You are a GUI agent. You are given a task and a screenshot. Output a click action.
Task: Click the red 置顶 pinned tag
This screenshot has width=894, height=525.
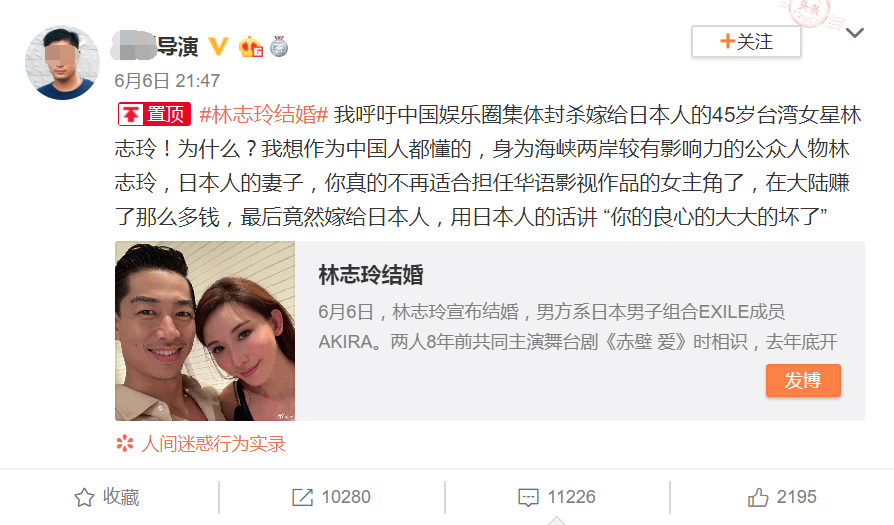click(x=154, y=114)
